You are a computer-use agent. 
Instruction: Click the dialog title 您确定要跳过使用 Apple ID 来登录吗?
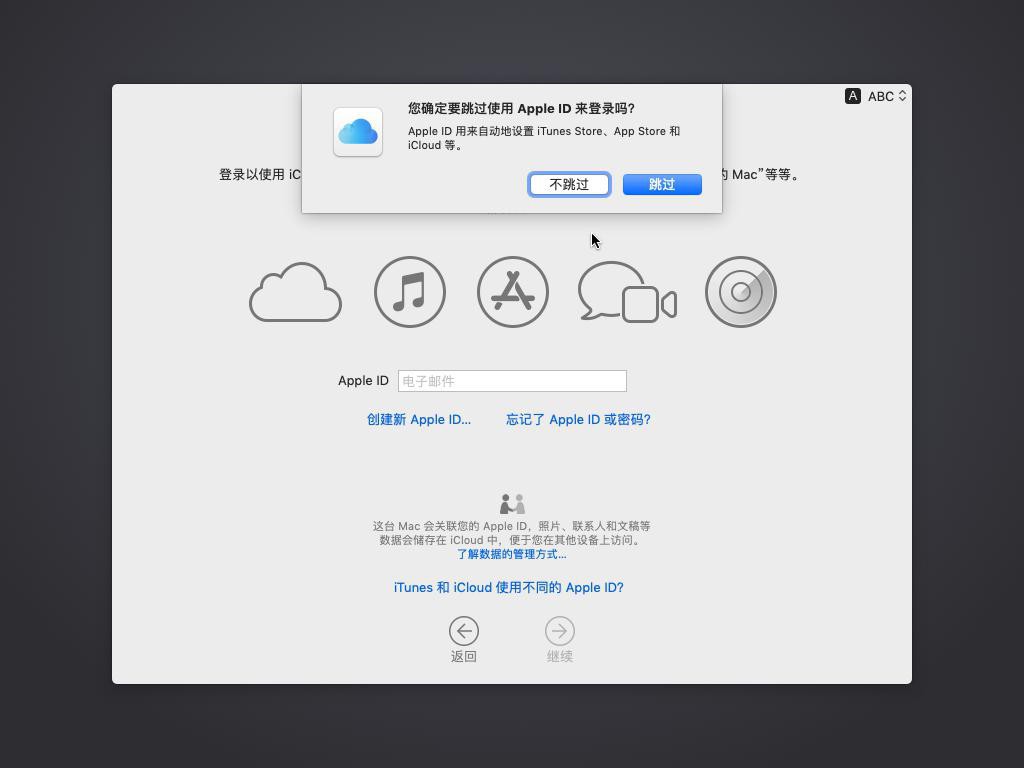(x=521, y=108)
